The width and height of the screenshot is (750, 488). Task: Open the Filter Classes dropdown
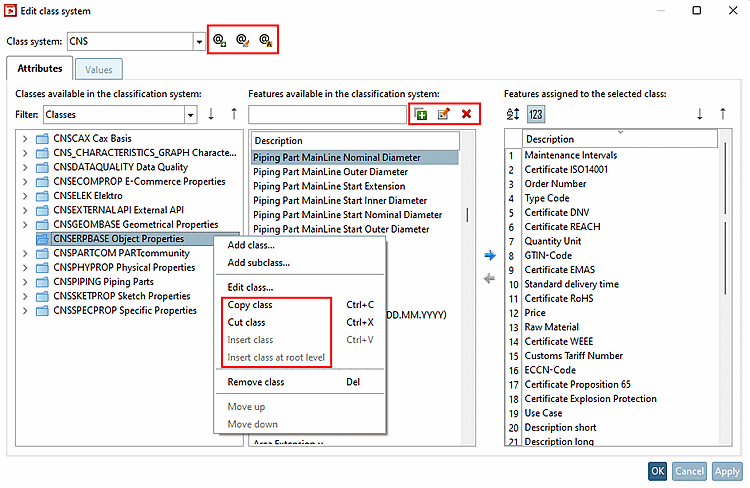(x=191, y=115)
